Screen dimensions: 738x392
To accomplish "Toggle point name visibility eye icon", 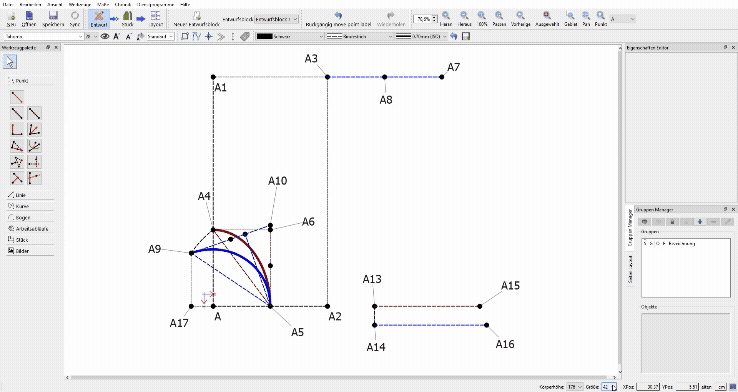I will click(105, 36).
